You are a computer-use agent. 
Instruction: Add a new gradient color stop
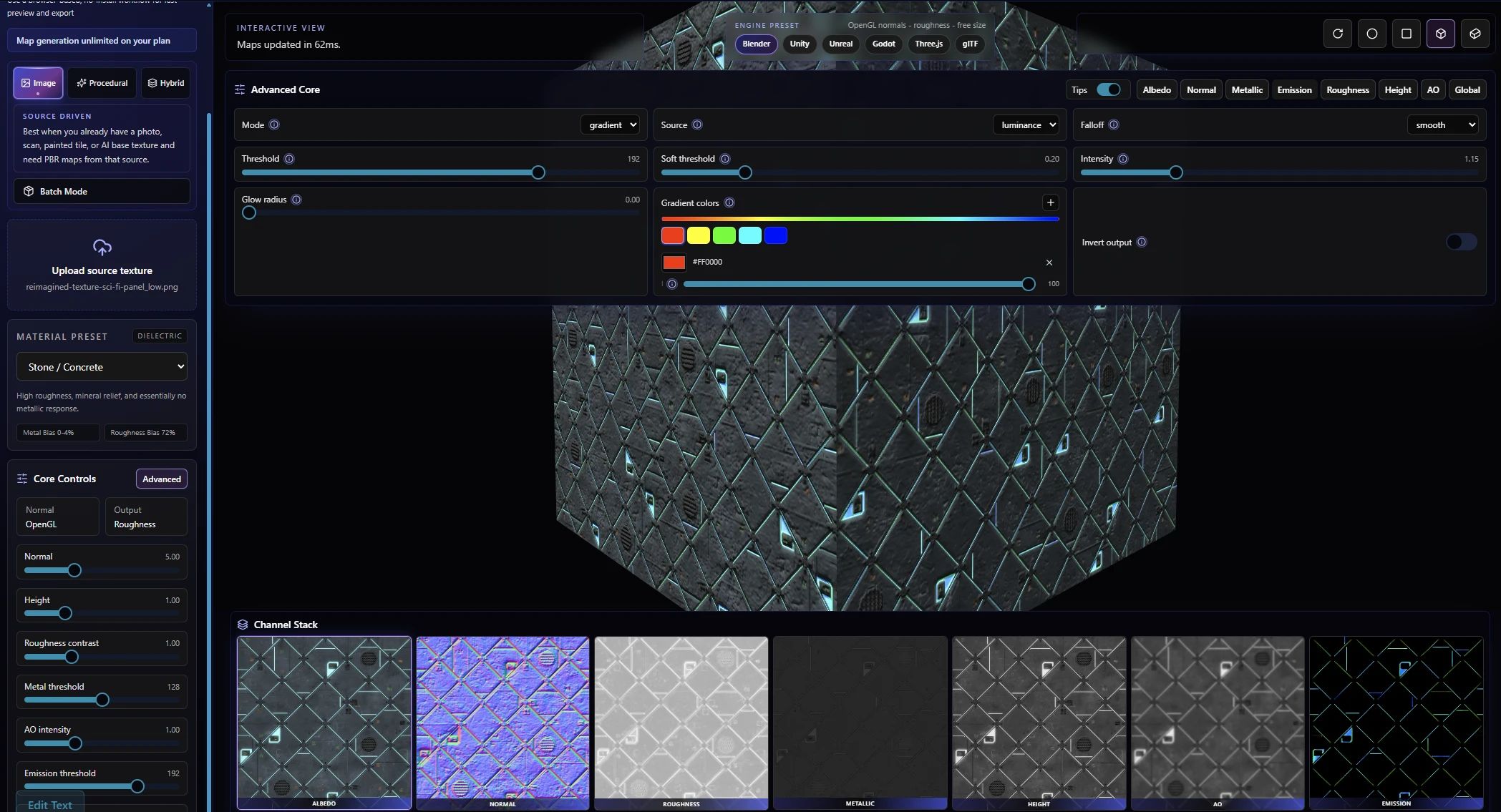click(1050, 202)
